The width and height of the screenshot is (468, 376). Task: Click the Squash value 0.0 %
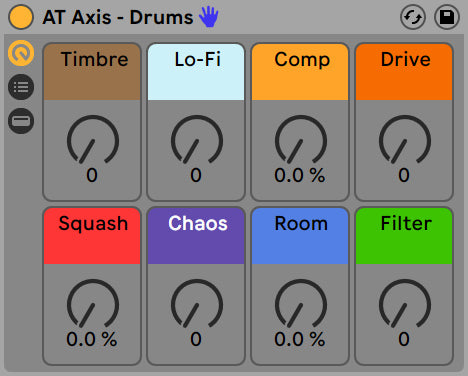point(92,339)
